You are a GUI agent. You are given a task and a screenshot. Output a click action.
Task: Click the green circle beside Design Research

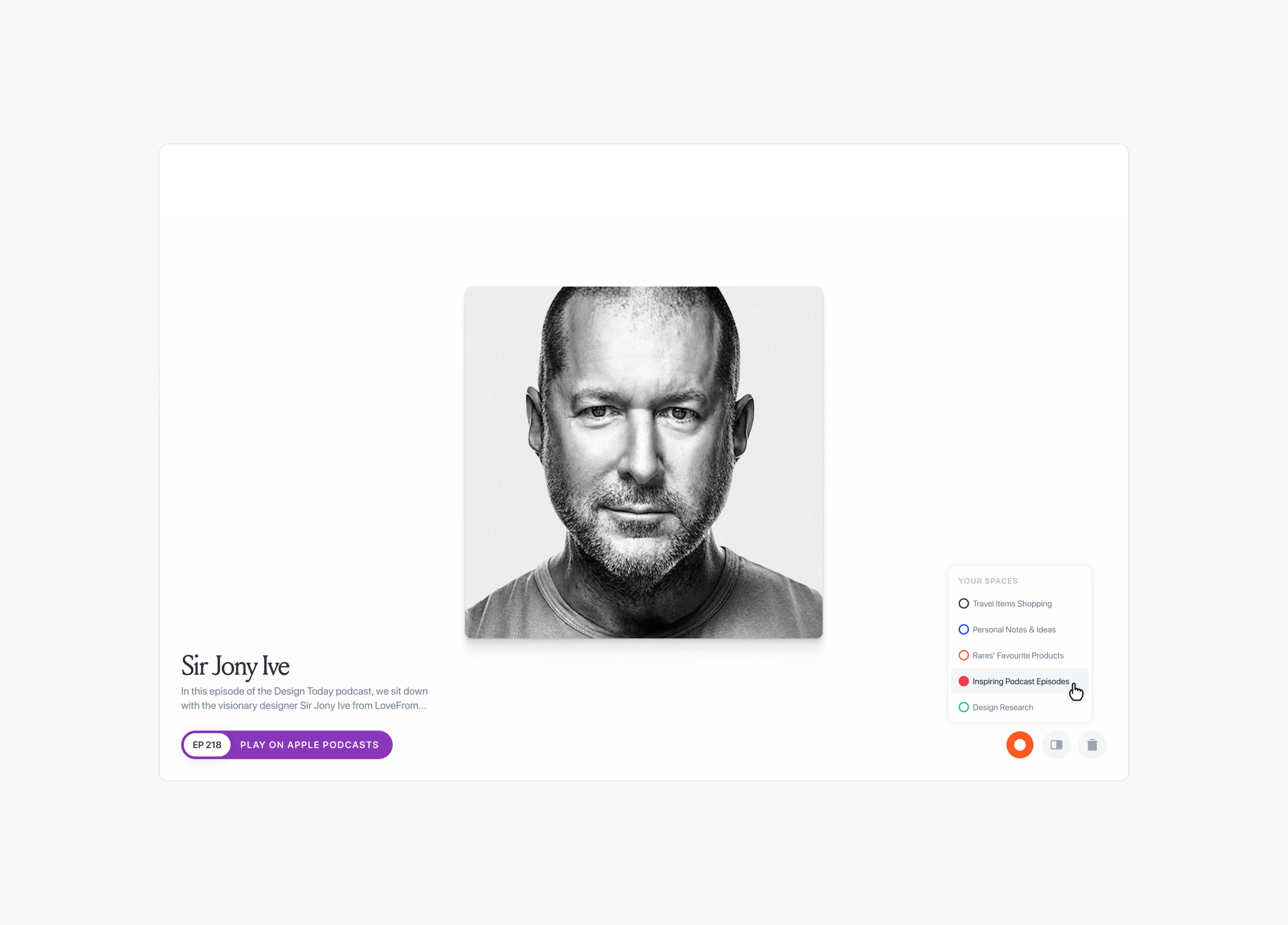(x=964, y=707)
